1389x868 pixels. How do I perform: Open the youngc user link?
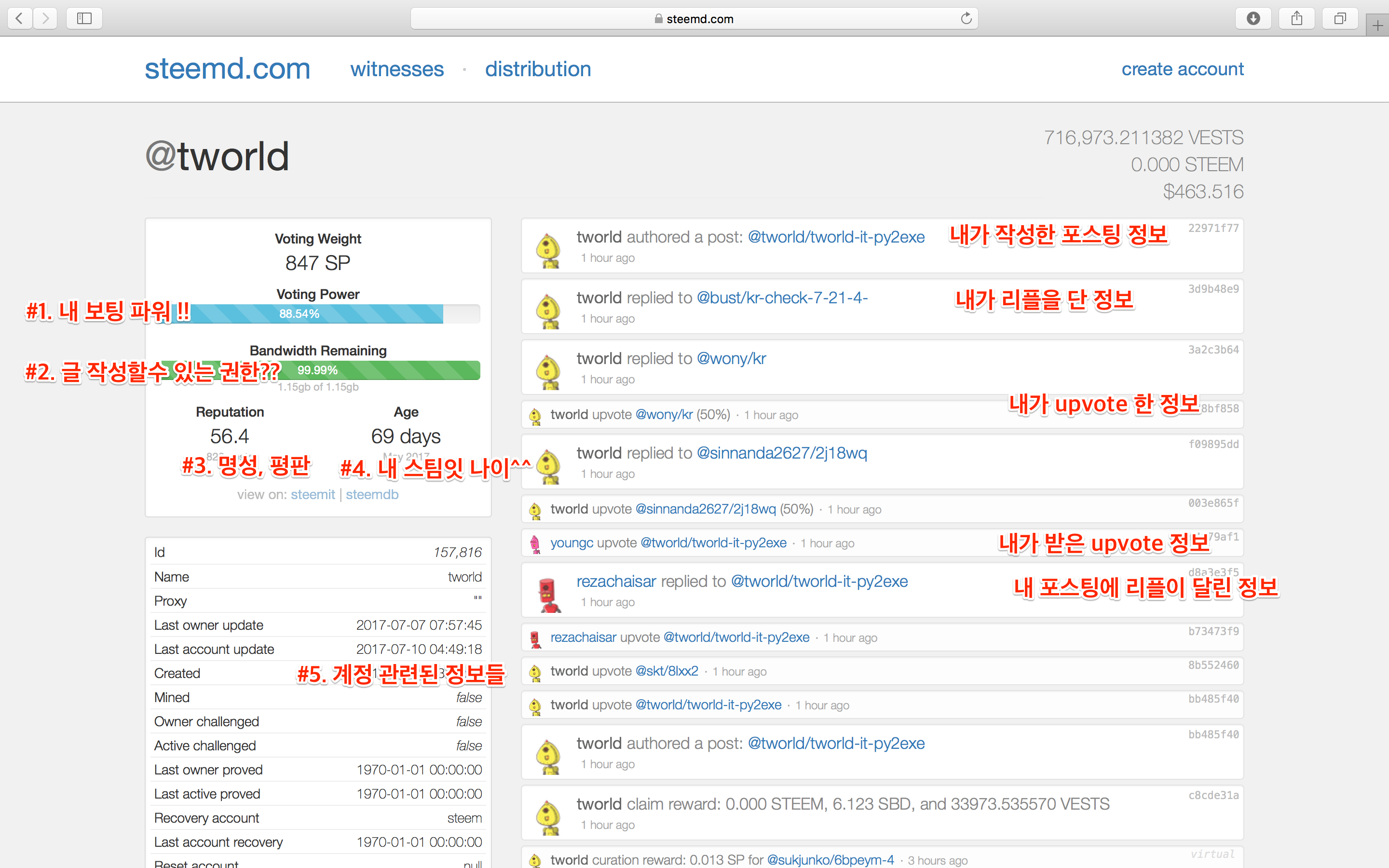572,543
